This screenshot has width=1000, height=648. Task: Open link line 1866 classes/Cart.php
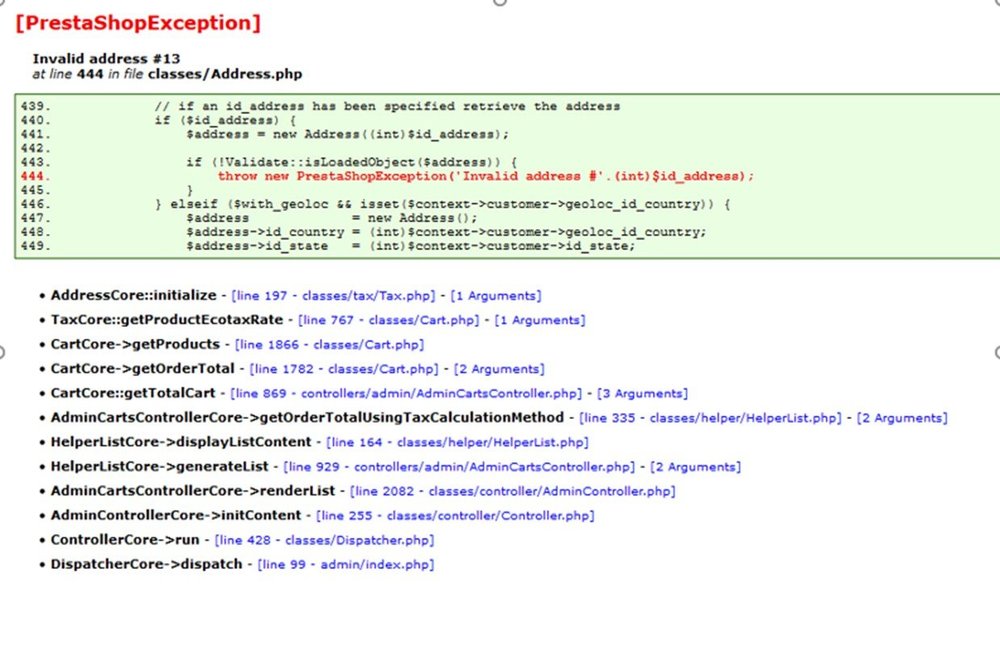[330, 345]
